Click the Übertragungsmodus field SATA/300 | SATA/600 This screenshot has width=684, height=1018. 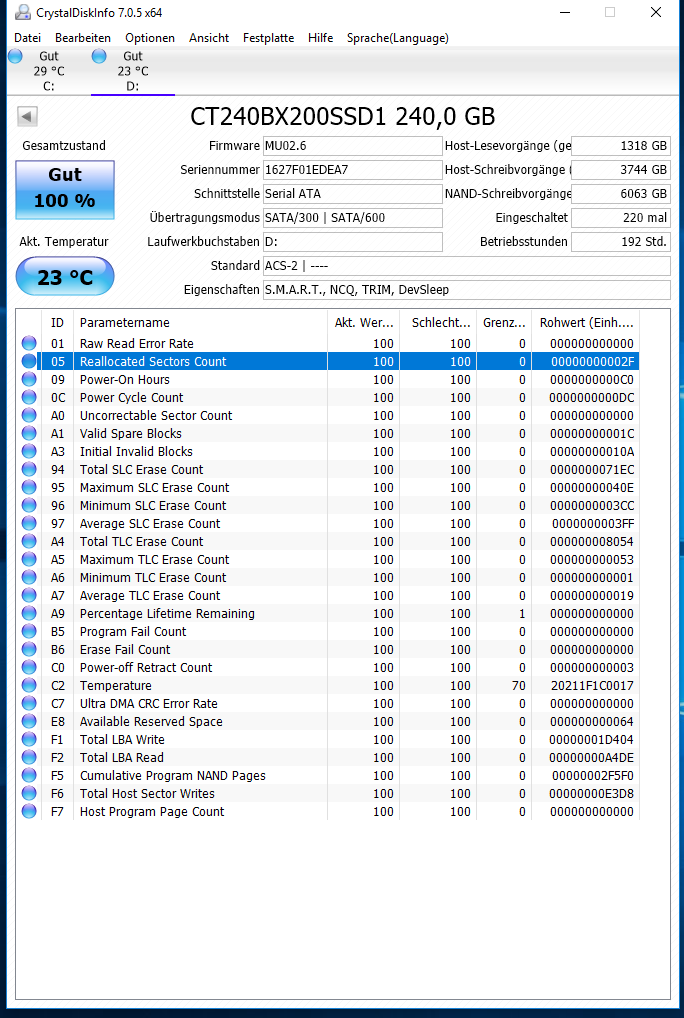pyautogui.click(x=352, y=217)
